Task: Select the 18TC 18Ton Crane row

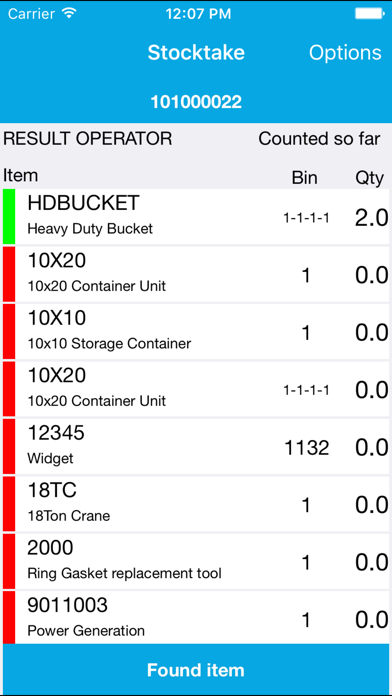Action: [196, 503]
